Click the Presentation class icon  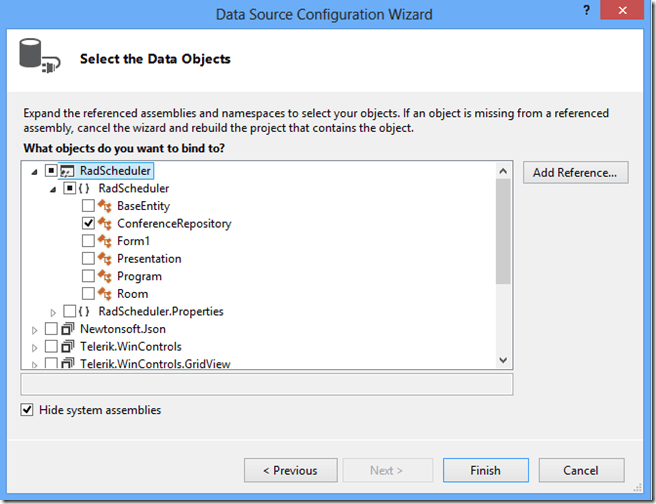tap(105, 259)
